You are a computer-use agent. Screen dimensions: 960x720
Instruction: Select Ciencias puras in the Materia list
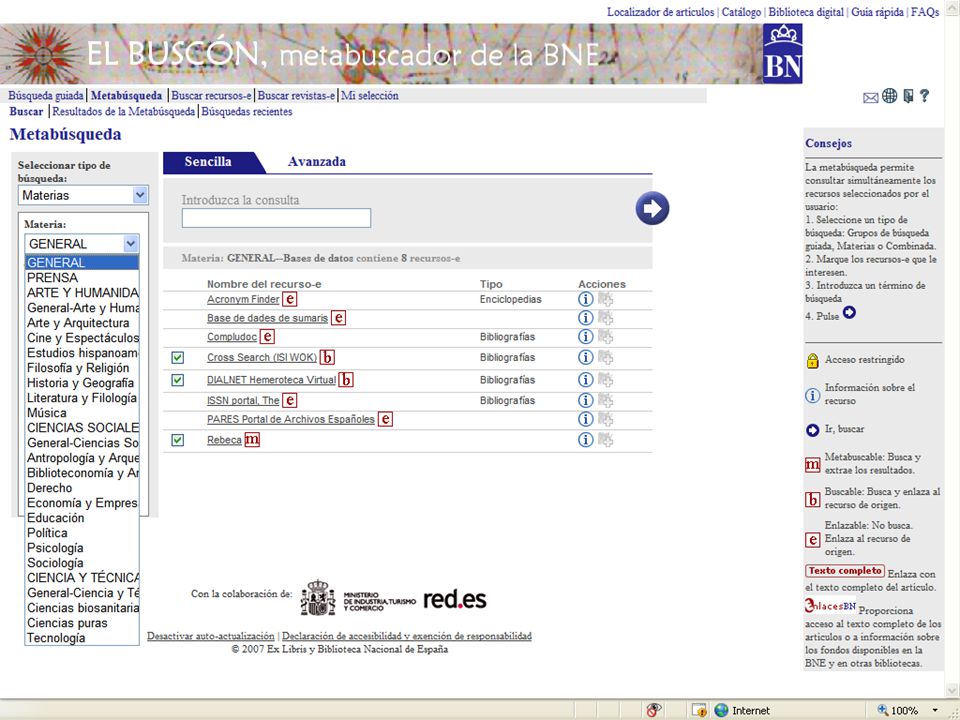82,623
